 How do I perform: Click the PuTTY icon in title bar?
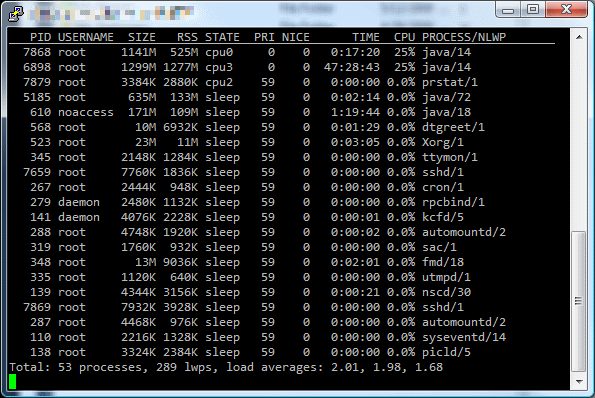point(16,13)
